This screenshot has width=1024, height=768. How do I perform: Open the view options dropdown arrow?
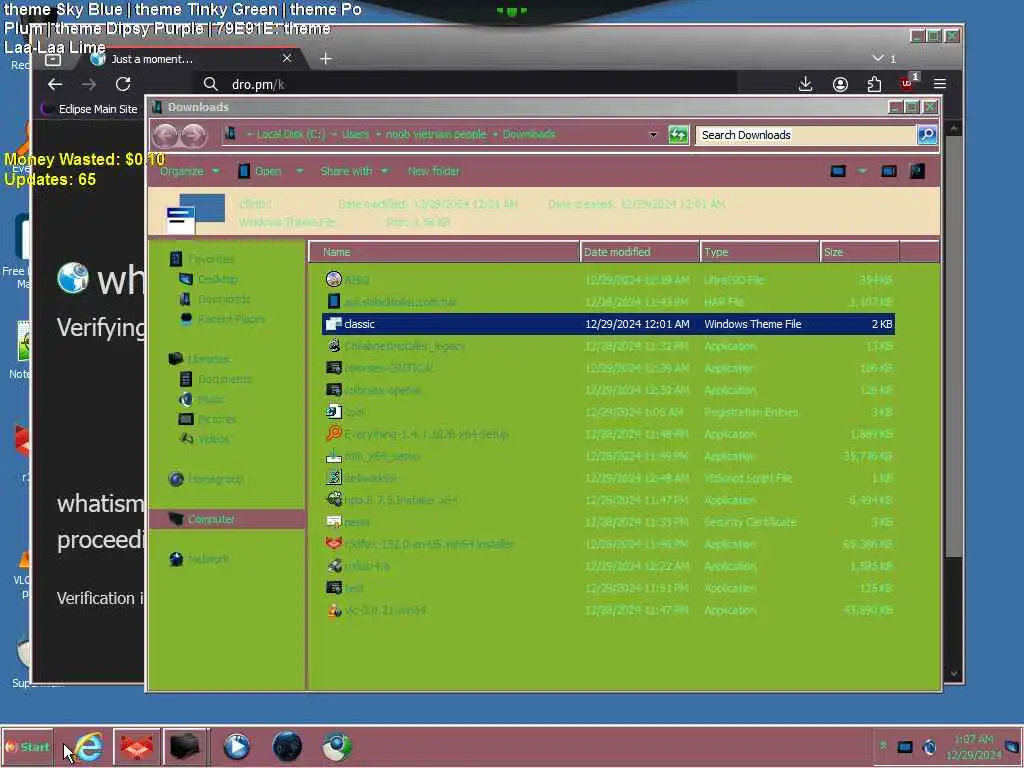(862, 171)
